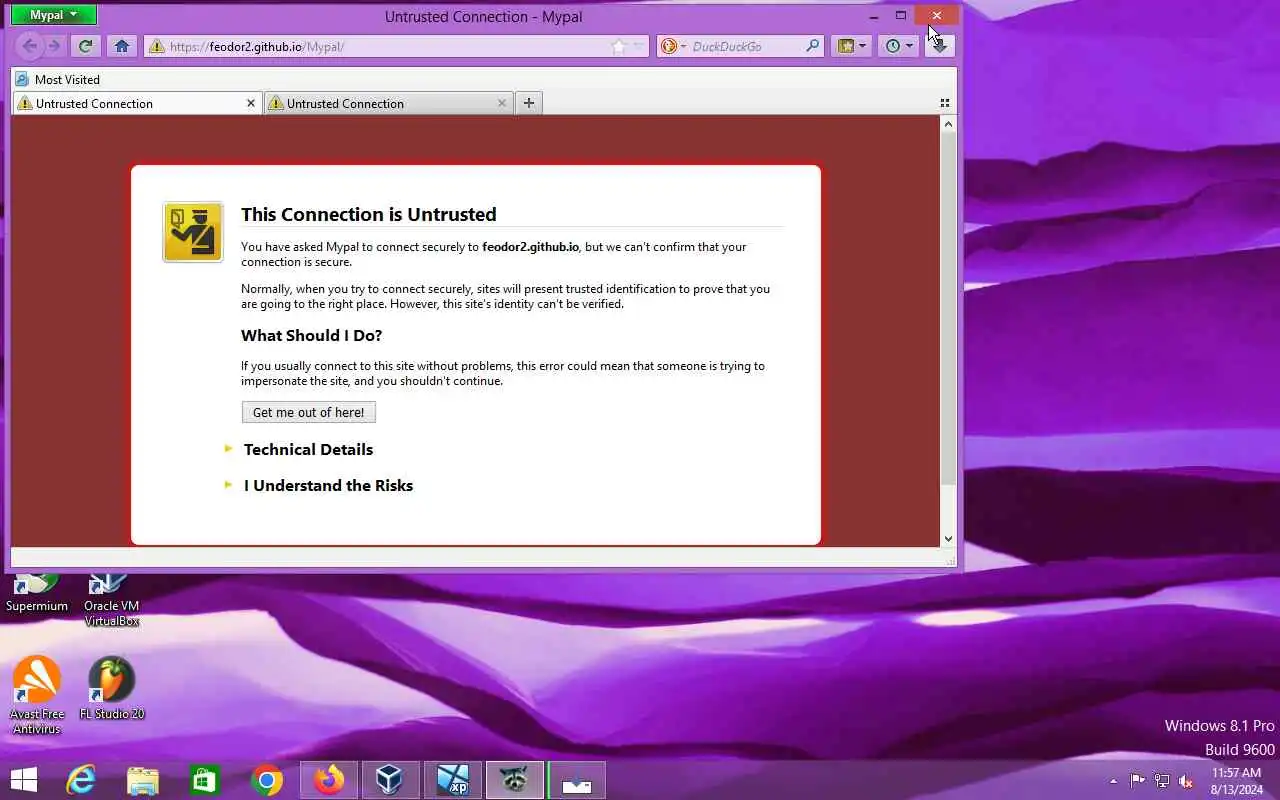The image size is (1280, 800).
Task: Expand I Understand the Risks section
Action: click(x=328, y=486)
